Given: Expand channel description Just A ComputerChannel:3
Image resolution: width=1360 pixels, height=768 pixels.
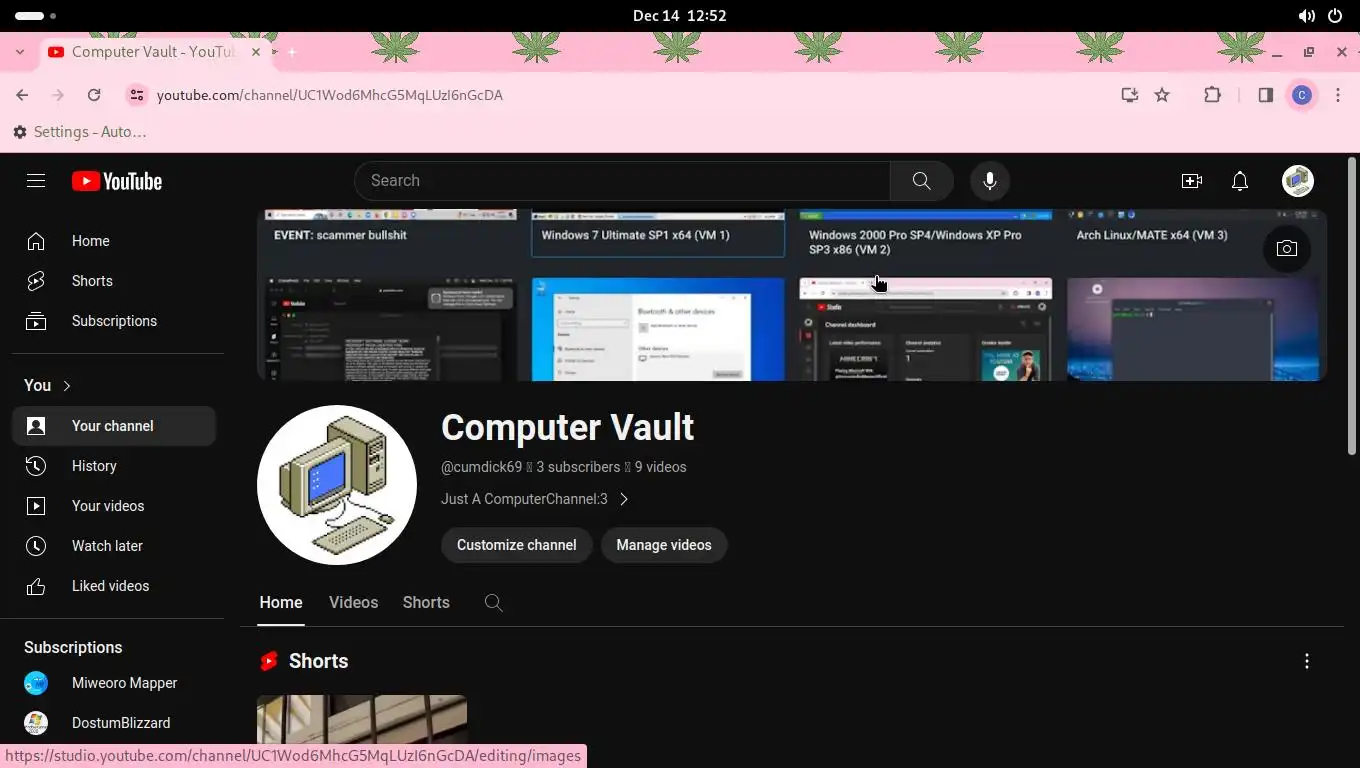Looking at the screenshot, I should pyautogui.click(x=535, y=499).
